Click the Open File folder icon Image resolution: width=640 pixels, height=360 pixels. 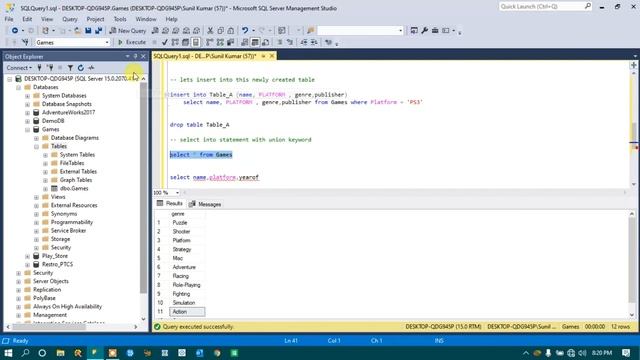coord(78,31)
